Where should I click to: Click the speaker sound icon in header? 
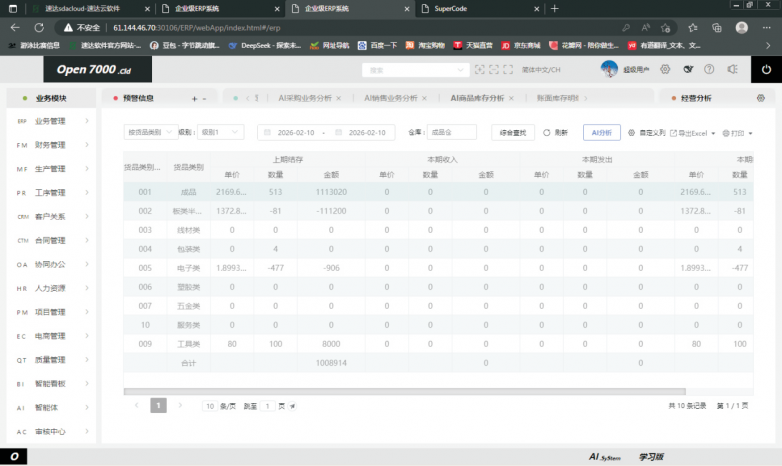[x=732, y=70]
